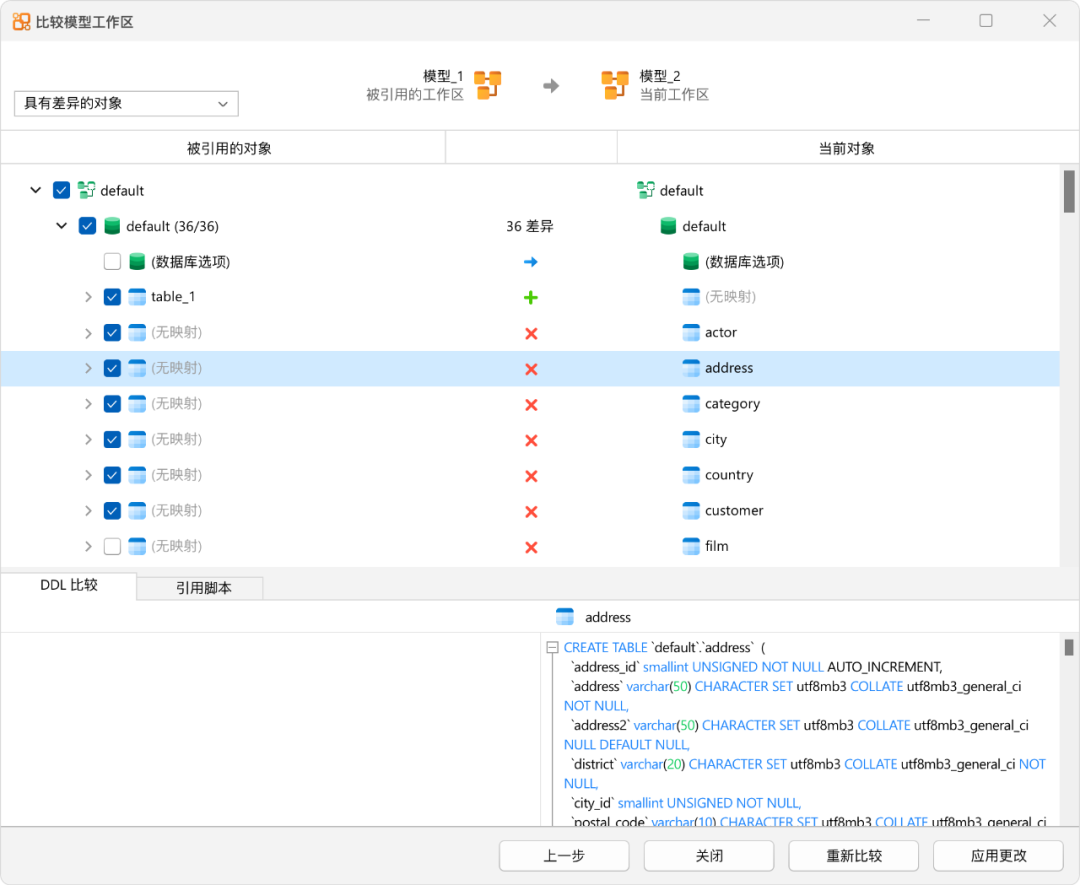Click the table icon next to category
1080x885 pixels.
coord(691,404)
